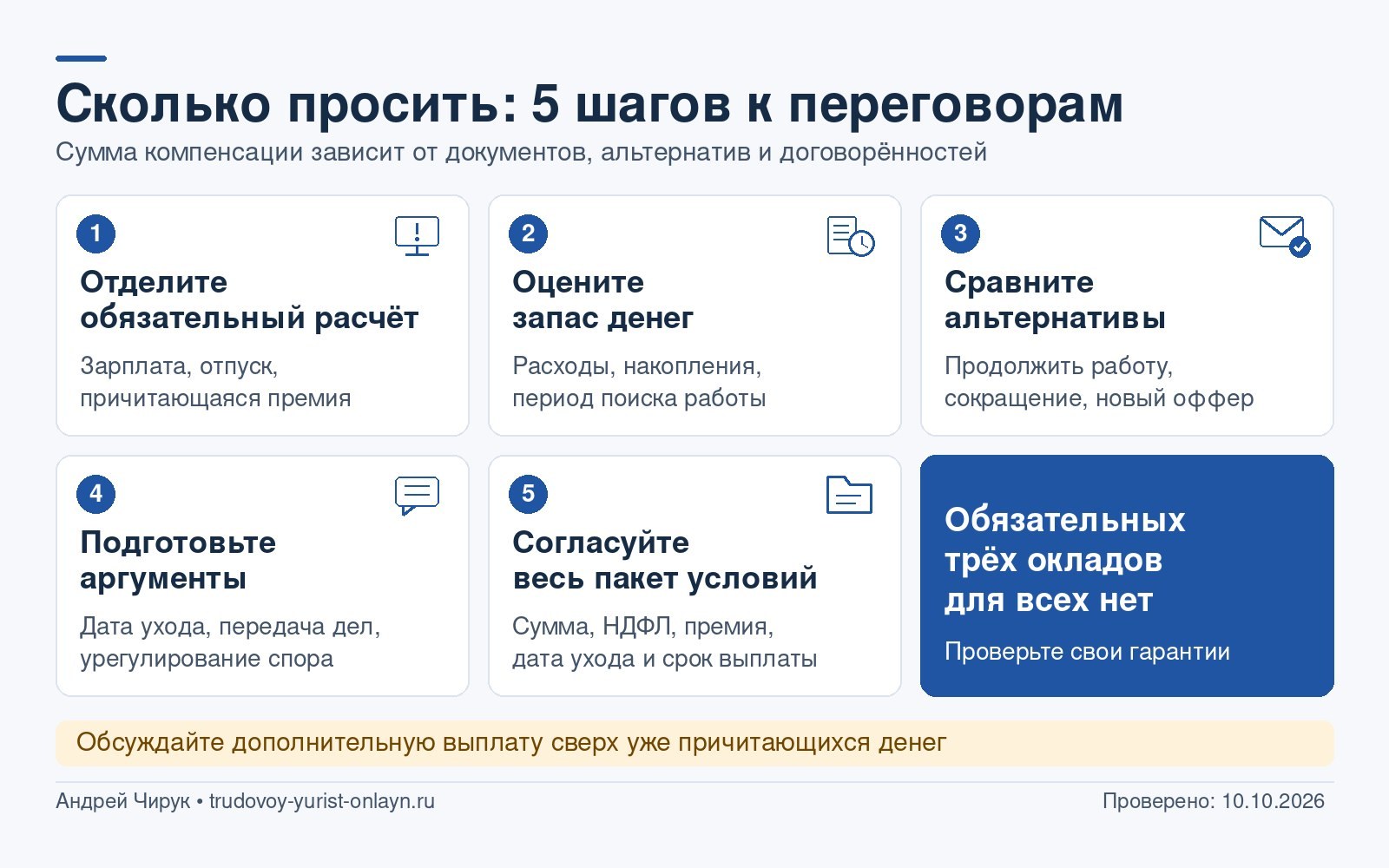The width and height of the screenshot is (1389, 868).
Task: Open the trudovoy-yurist-onlayn.ru link
Action: [x=322, y=801]
